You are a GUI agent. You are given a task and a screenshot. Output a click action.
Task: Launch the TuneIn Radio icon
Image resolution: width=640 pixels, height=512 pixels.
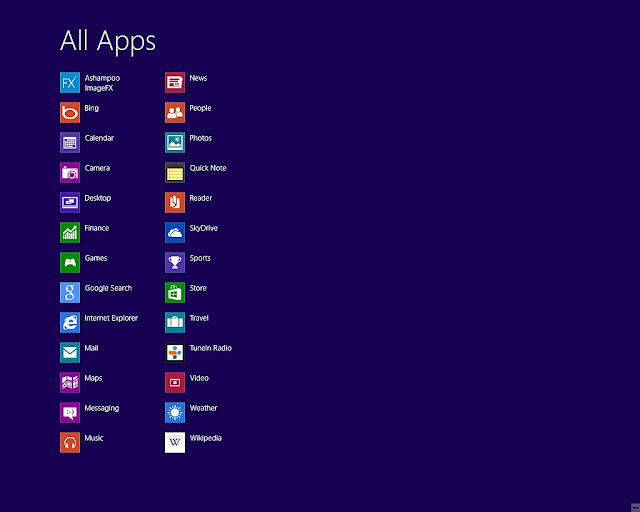[x=175, y=352]
